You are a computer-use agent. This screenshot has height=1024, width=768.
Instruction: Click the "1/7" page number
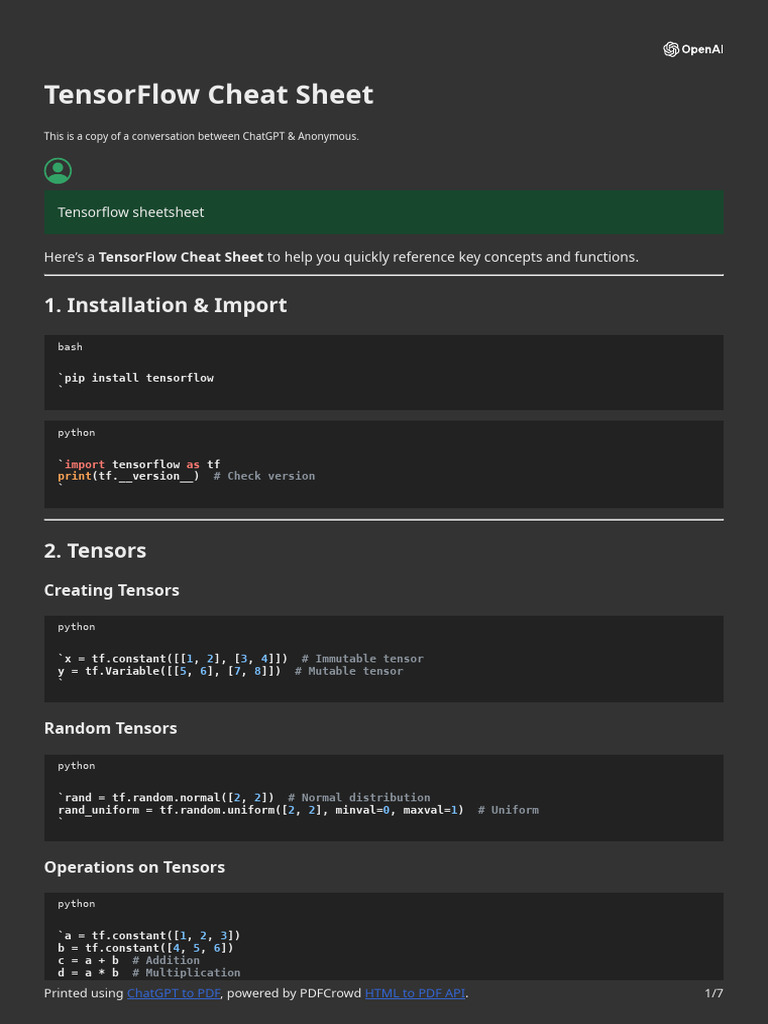click(x=713, y=993)
